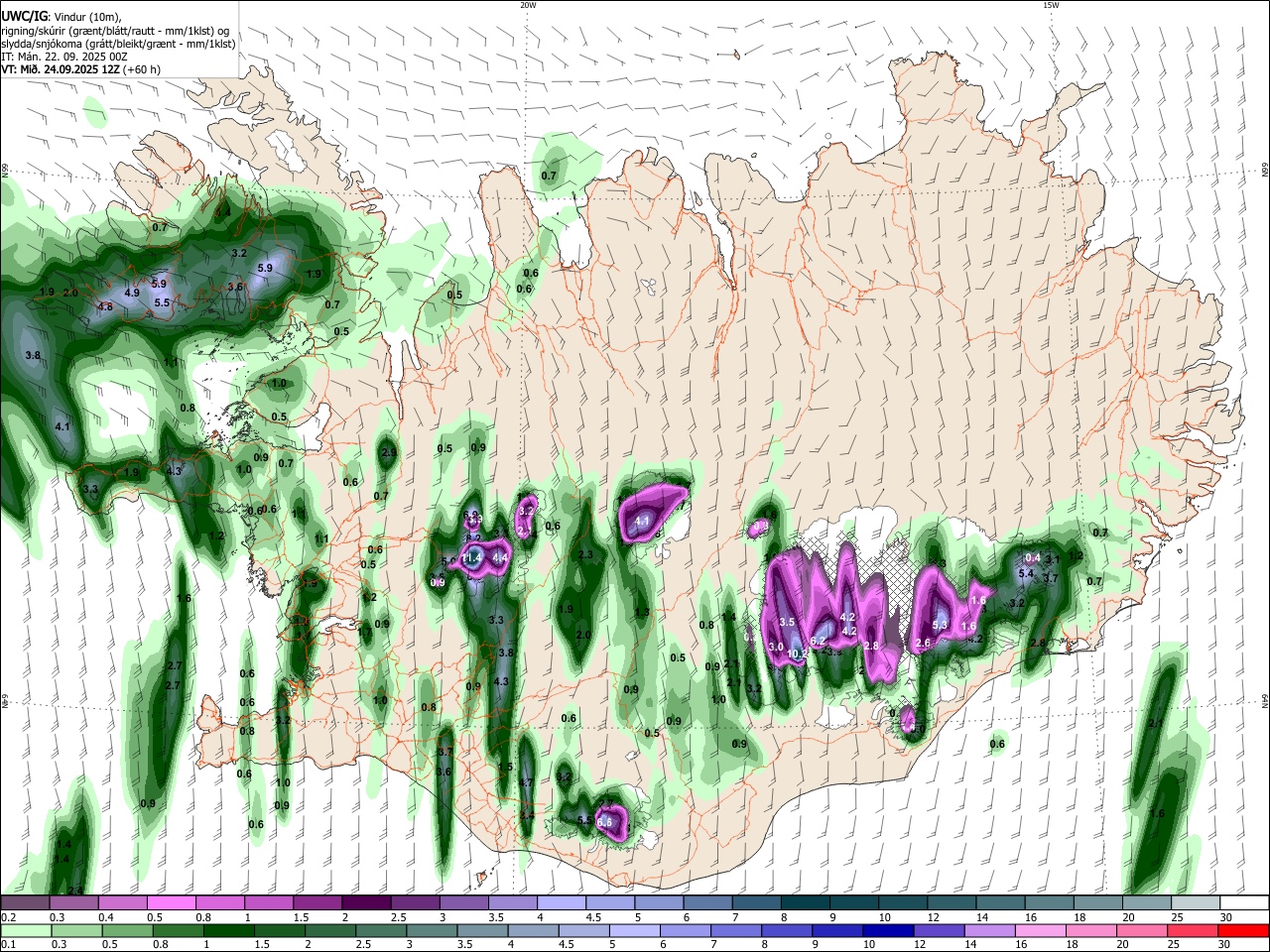The image size is (1270, 952).
Task: Pick the lavender 14–16 rain legend swatch
Action: click(x=989, y=931)
